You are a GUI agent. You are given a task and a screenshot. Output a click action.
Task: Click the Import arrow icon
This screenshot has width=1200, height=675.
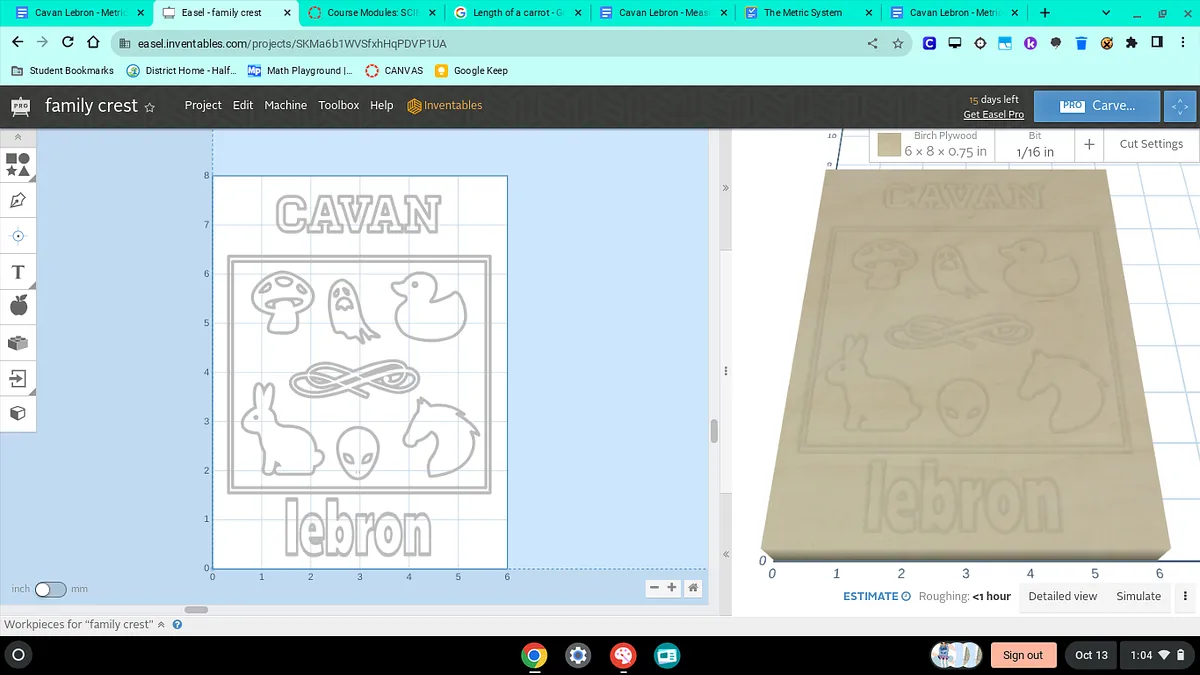click(18, 378)
